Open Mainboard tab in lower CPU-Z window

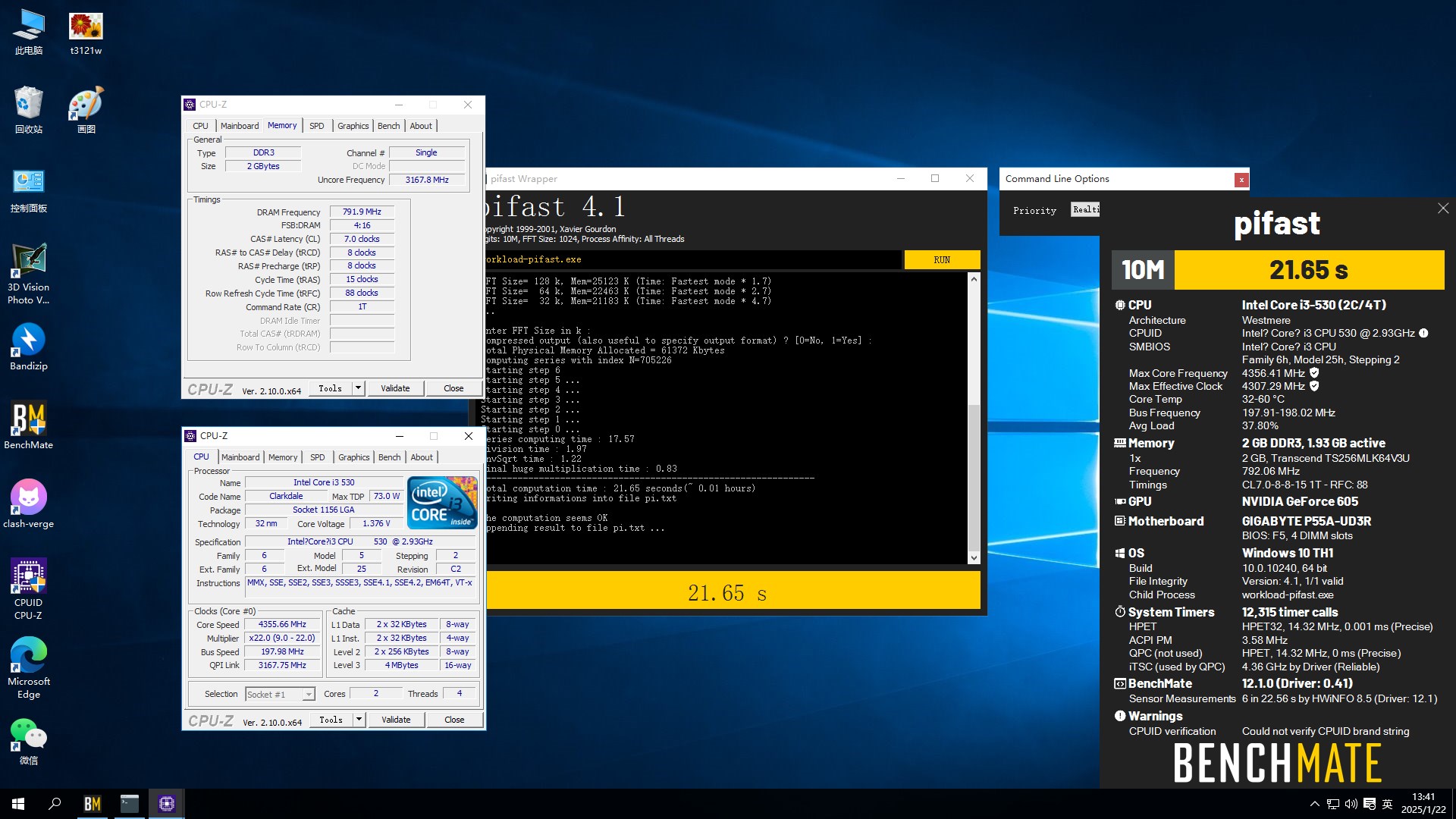[x=240, y=457]
